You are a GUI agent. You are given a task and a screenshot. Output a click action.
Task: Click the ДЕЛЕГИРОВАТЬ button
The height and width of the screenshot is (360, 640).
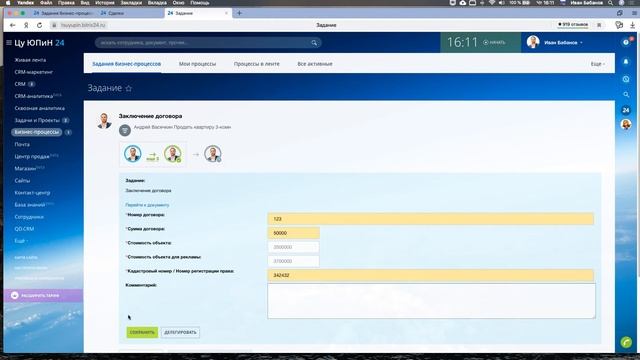pos(180,332)
